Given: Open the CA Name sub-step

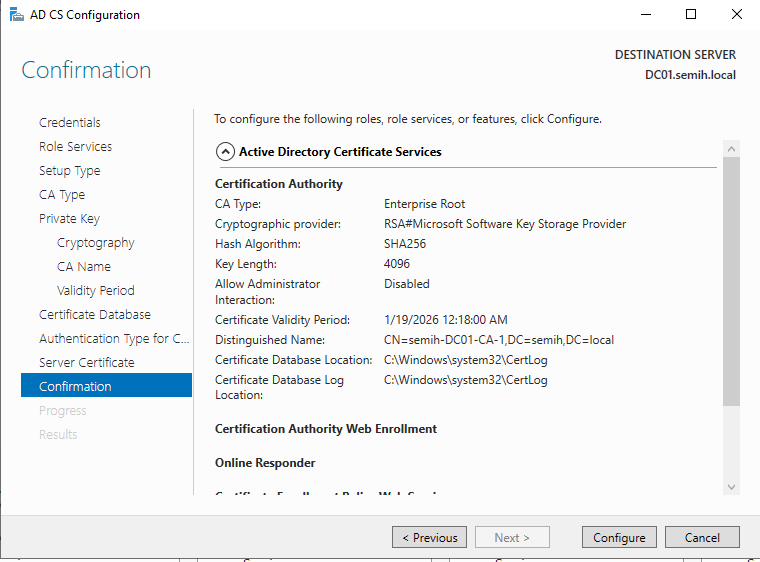Looking at the screenshot, I should (84, 267).
